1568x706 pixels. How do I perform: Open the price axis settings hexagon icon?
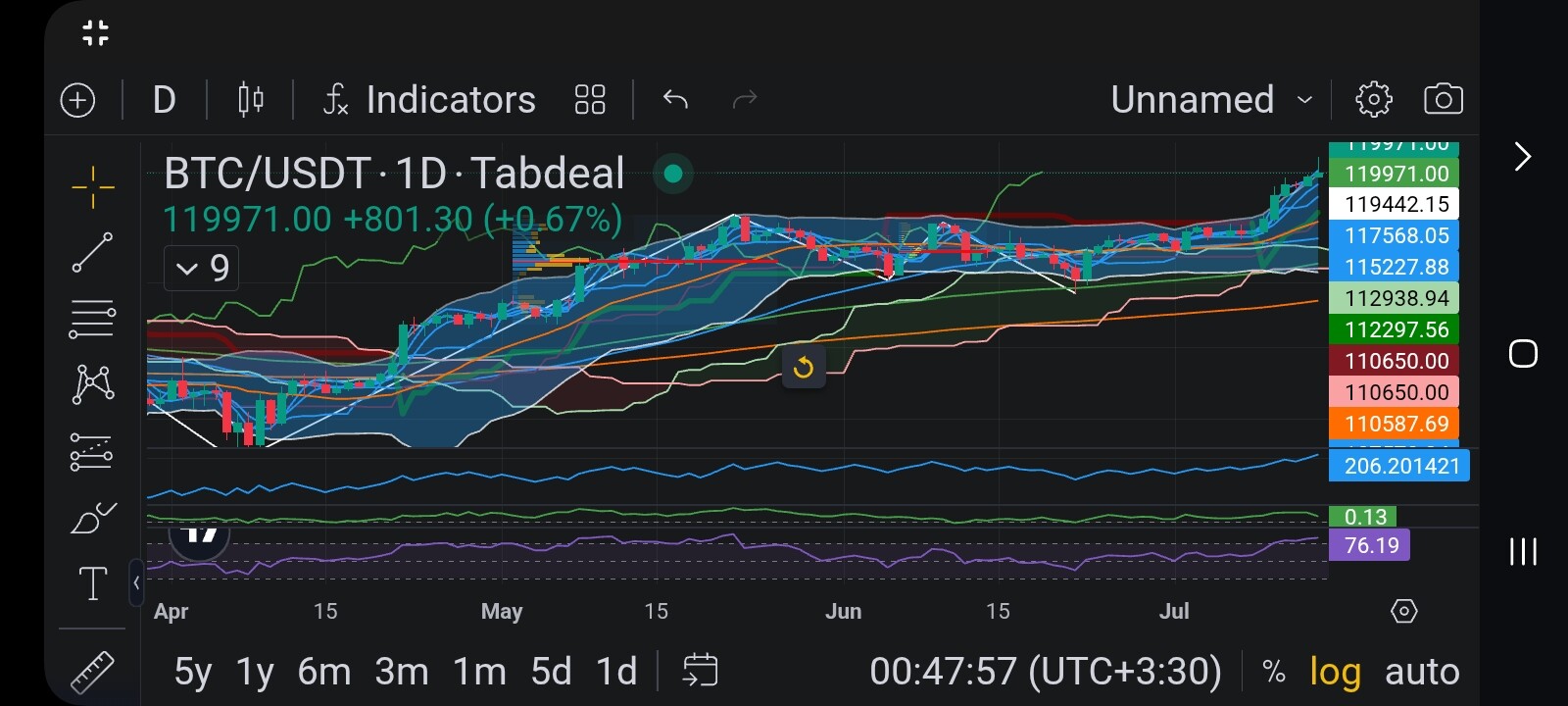coord(1403,611)
